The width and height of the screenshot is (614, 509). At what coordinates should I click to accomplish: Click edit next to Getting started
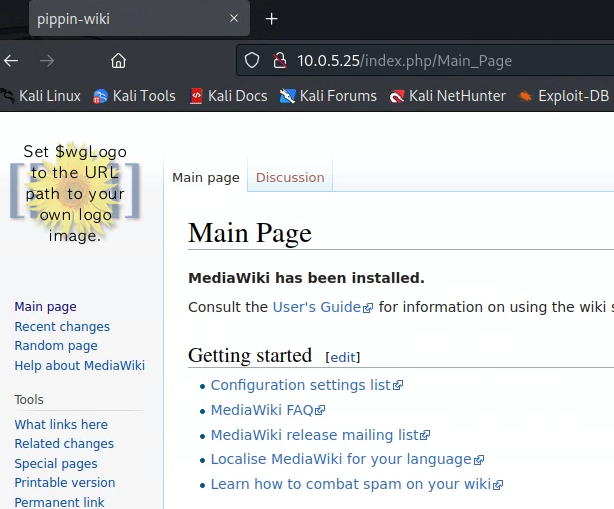click(343, 357)
